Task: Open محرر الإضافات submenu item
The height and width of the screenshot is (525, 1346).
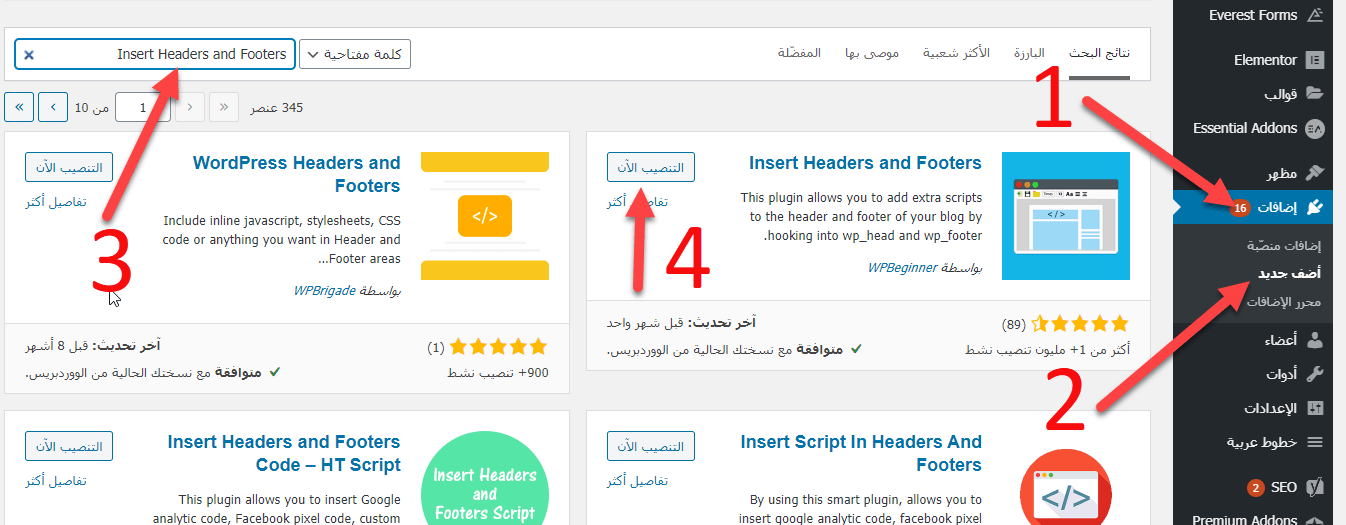Action: (x=1282, y=302)
